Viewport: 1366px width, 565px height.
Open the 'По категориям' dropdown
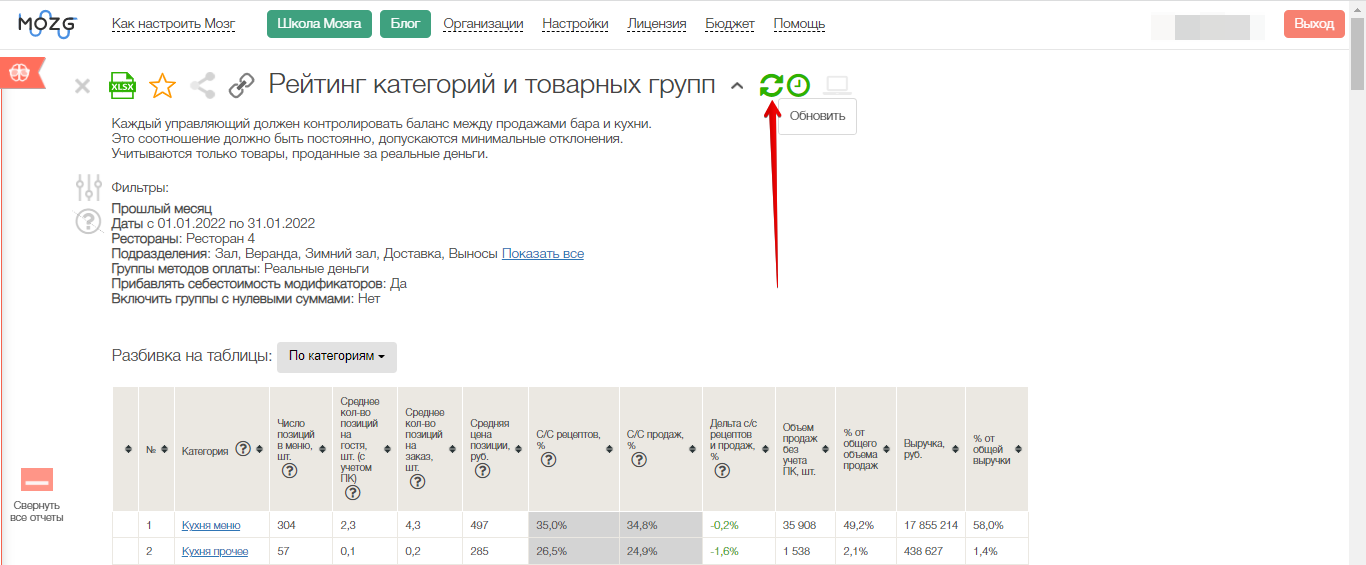tap(337, 357)
